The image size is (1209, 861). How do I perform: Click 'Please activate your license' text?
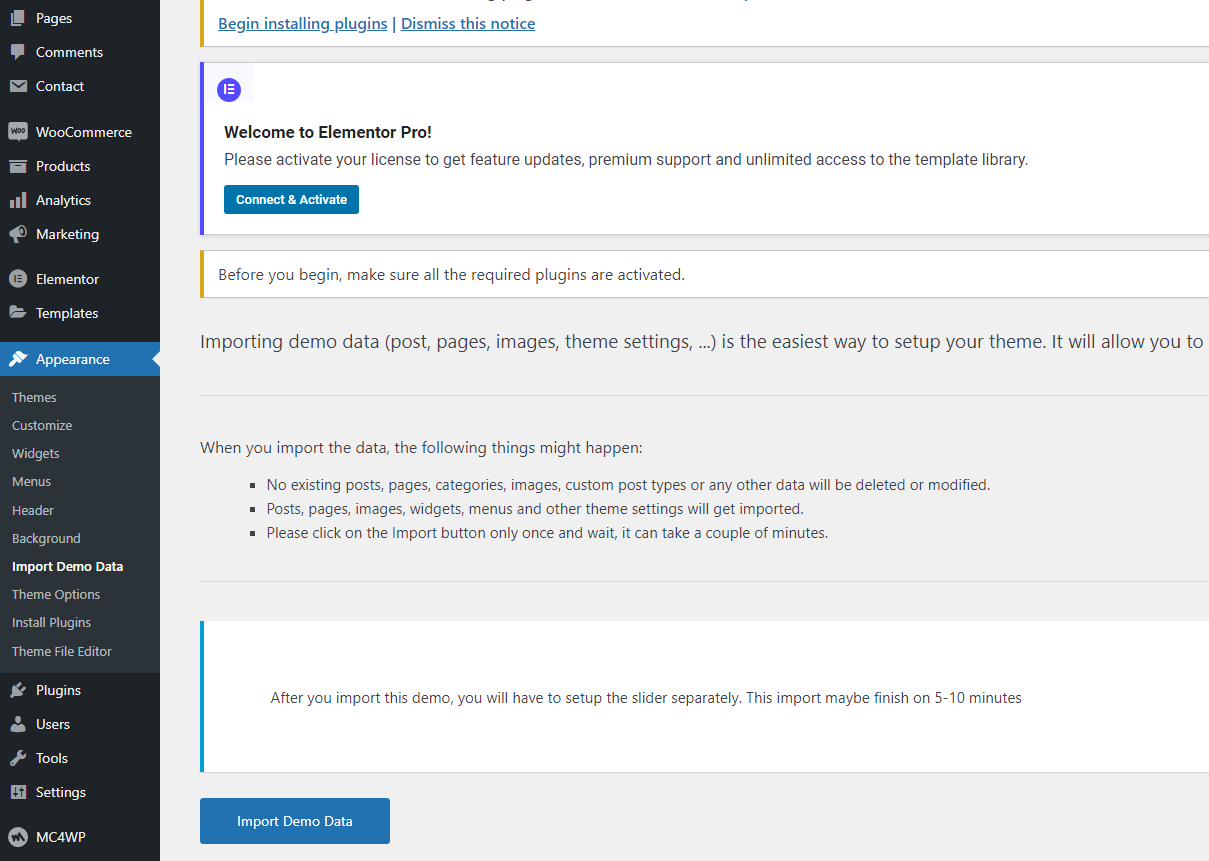(x=626, y=159)
